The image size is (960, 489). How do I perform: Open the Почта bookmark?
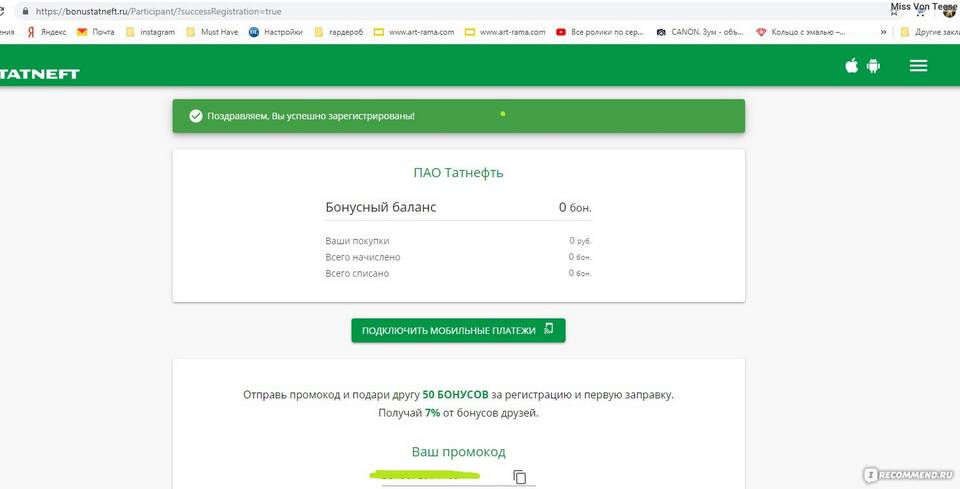(96, 32)
